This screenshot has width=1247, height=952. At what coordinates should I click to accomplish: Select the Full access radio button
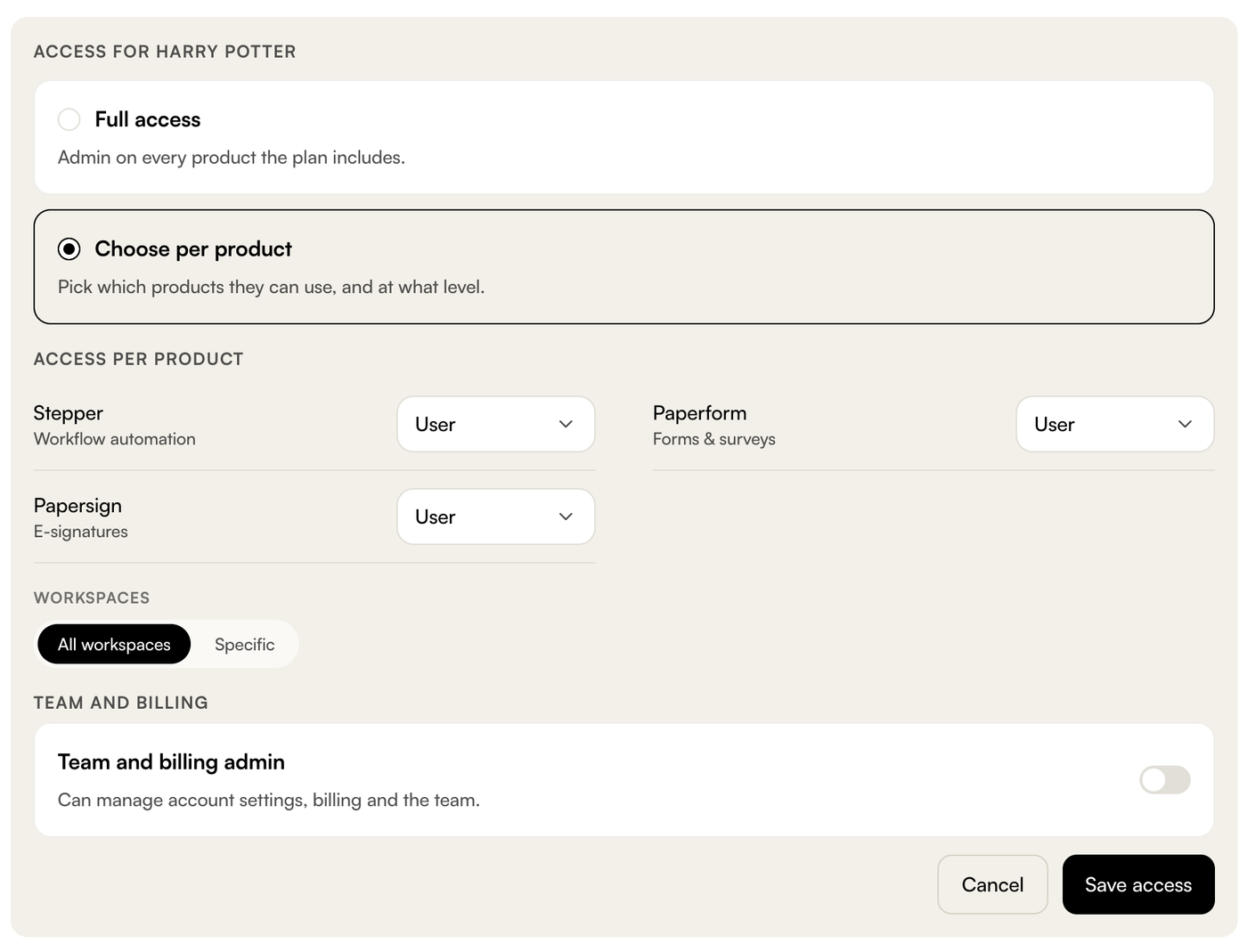click(69, 119)
